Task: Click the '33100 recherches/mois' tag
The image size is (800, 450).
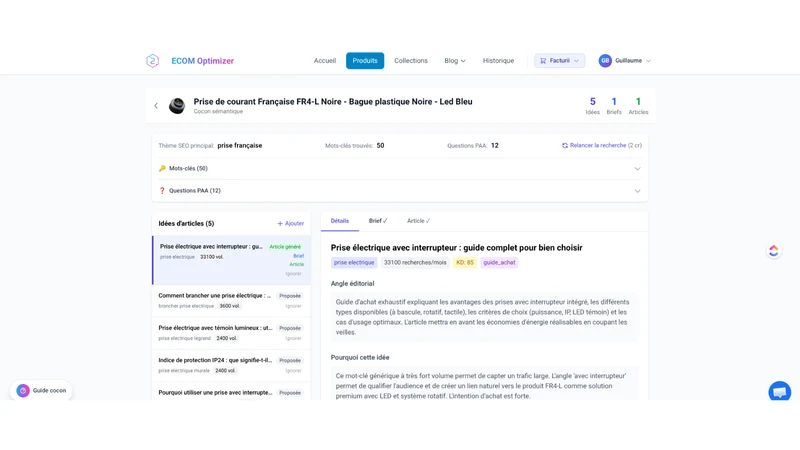Action: 415,262
